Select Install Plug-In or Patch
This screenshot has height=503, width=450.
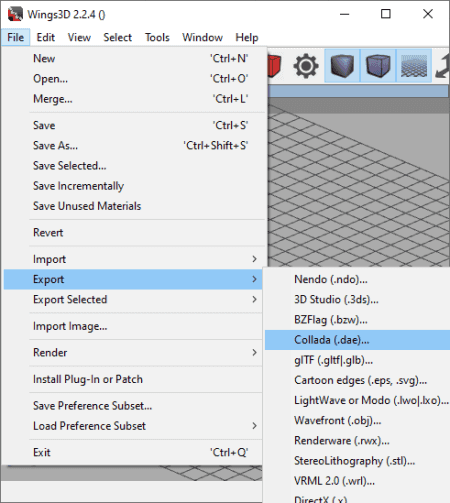point(133,379)
